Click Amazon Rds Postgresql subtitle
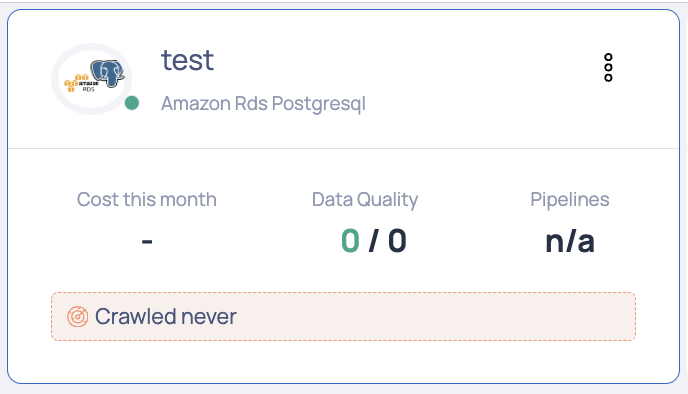Viewport: 688px width, 394px height. point(263,104)
